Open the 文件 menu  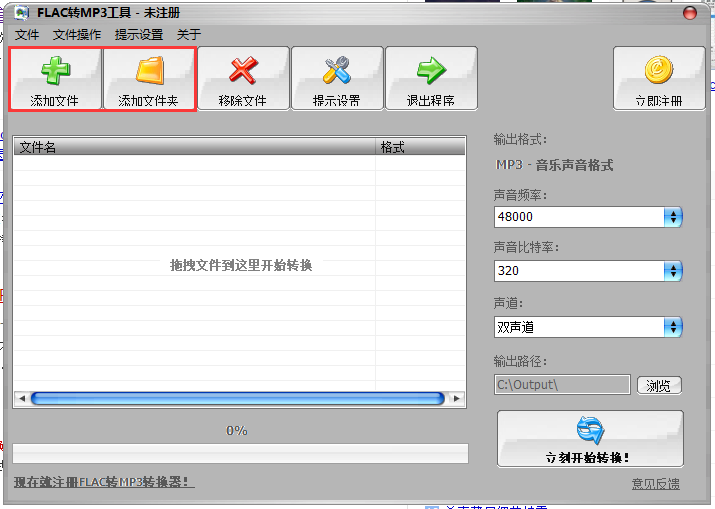27,34
